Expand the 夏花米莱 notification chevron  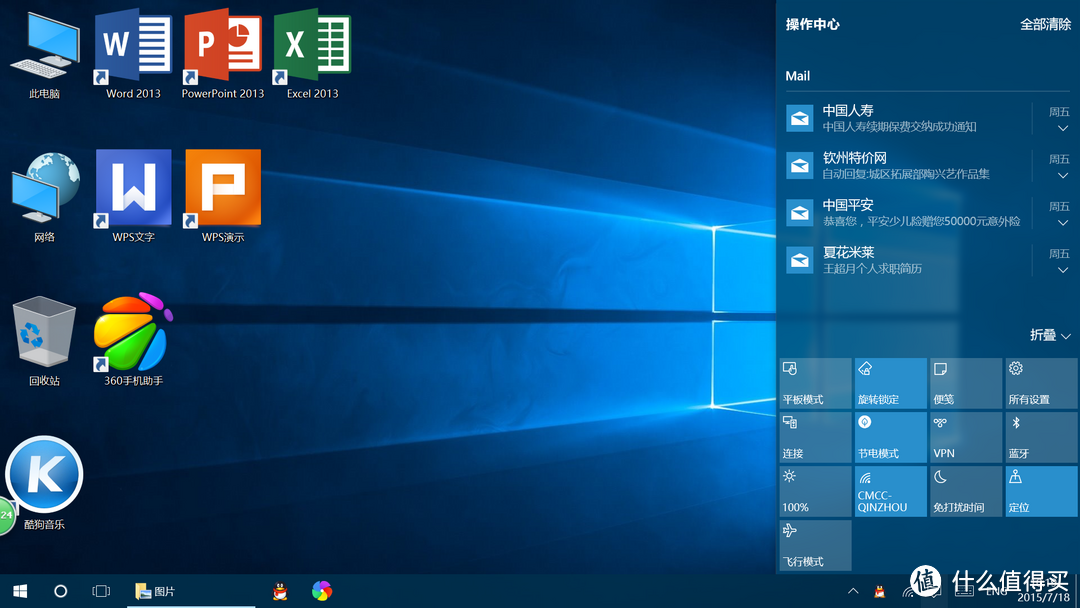point(1062,270)
